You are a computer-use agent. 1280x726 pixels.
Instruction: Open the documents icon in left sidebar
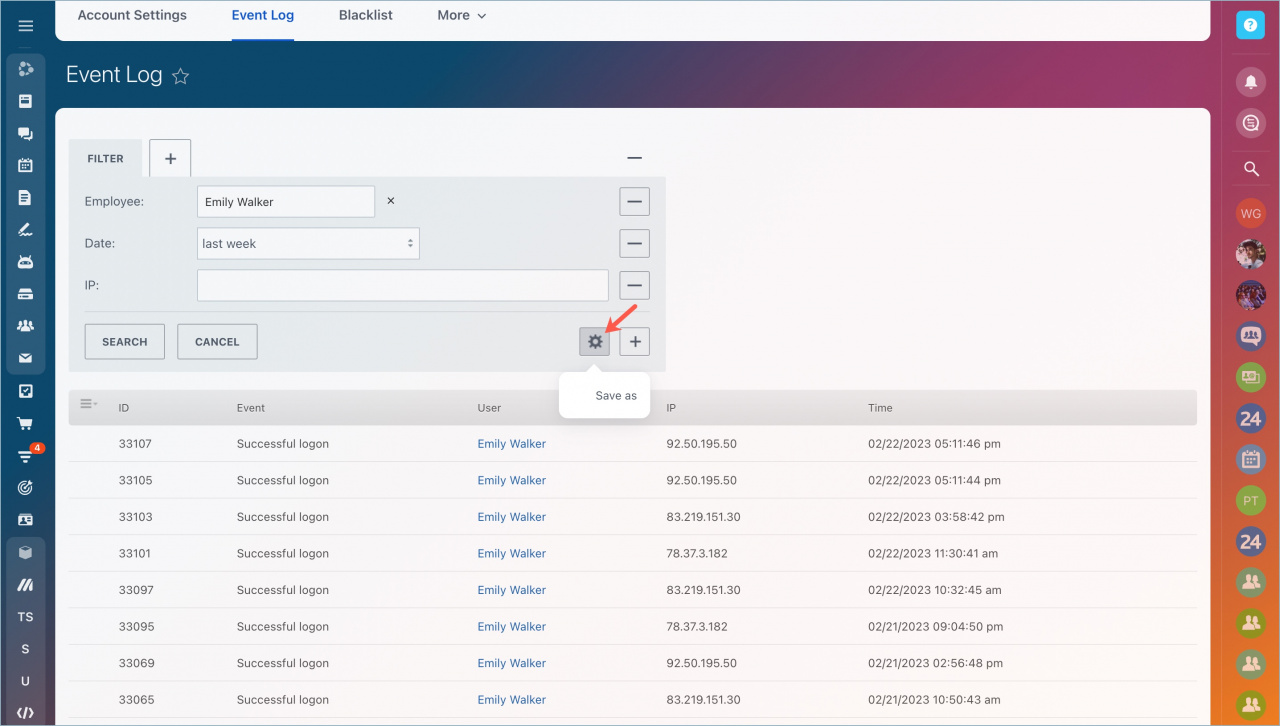pos(26,198)
